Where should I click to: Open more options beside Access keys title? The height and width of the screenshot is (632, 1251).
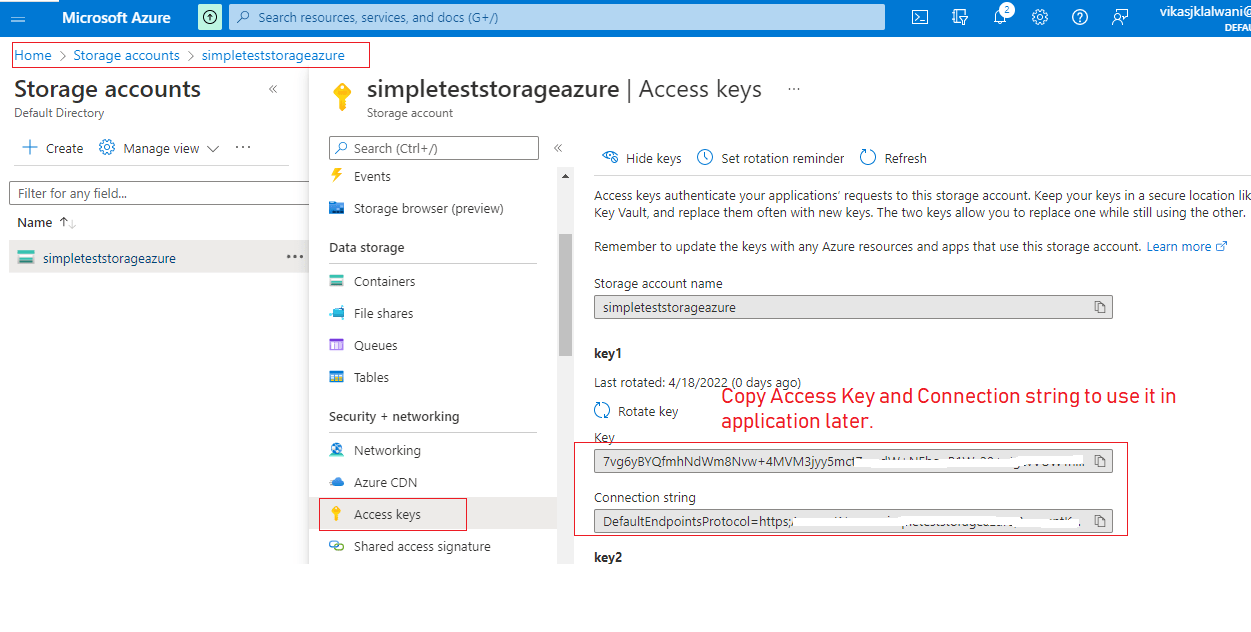click(x=794, y=89)
